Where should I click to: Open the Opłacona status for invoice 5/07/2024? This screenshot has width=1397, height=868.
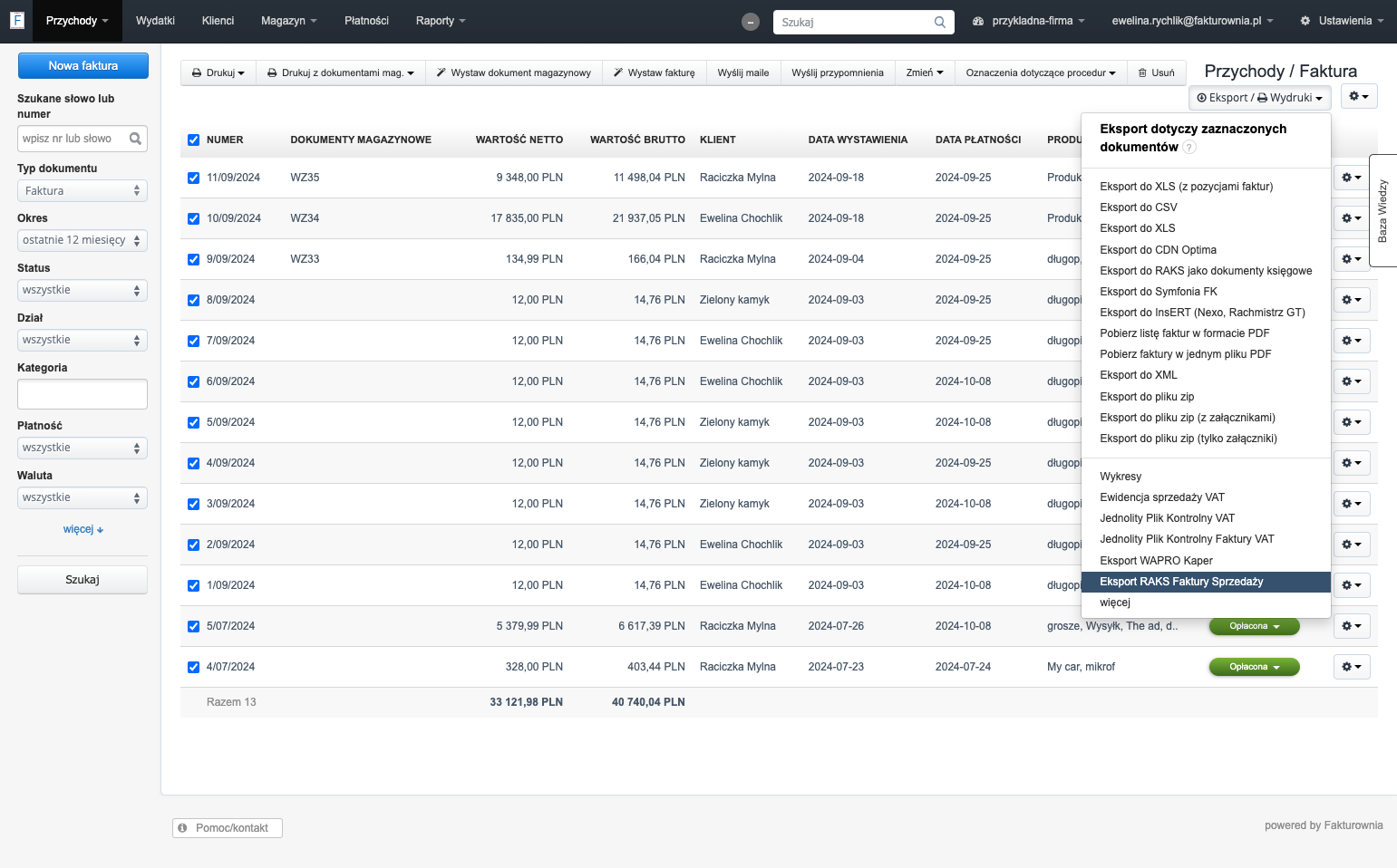[1255, 626]
